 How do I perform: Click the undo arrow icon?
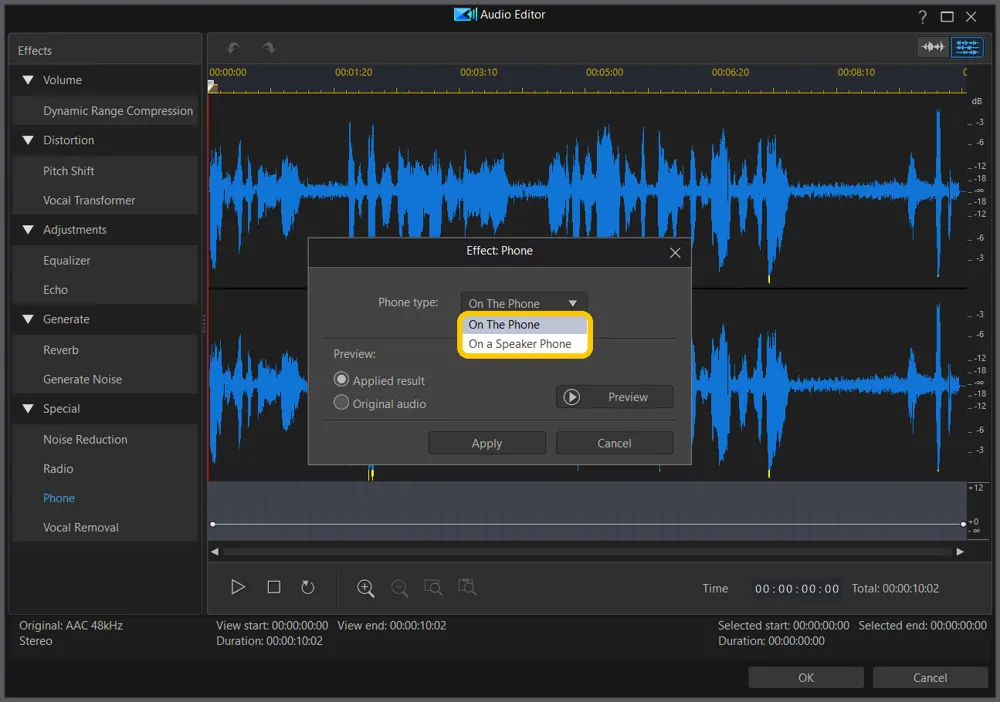[233, 48]
